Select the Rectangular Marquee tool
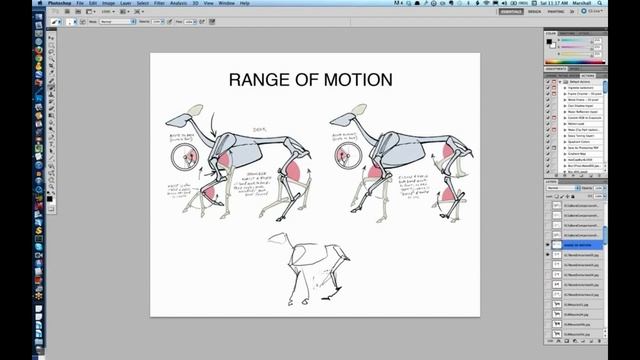Viewport: 640px width, 360px height. (x=51, y=45)
